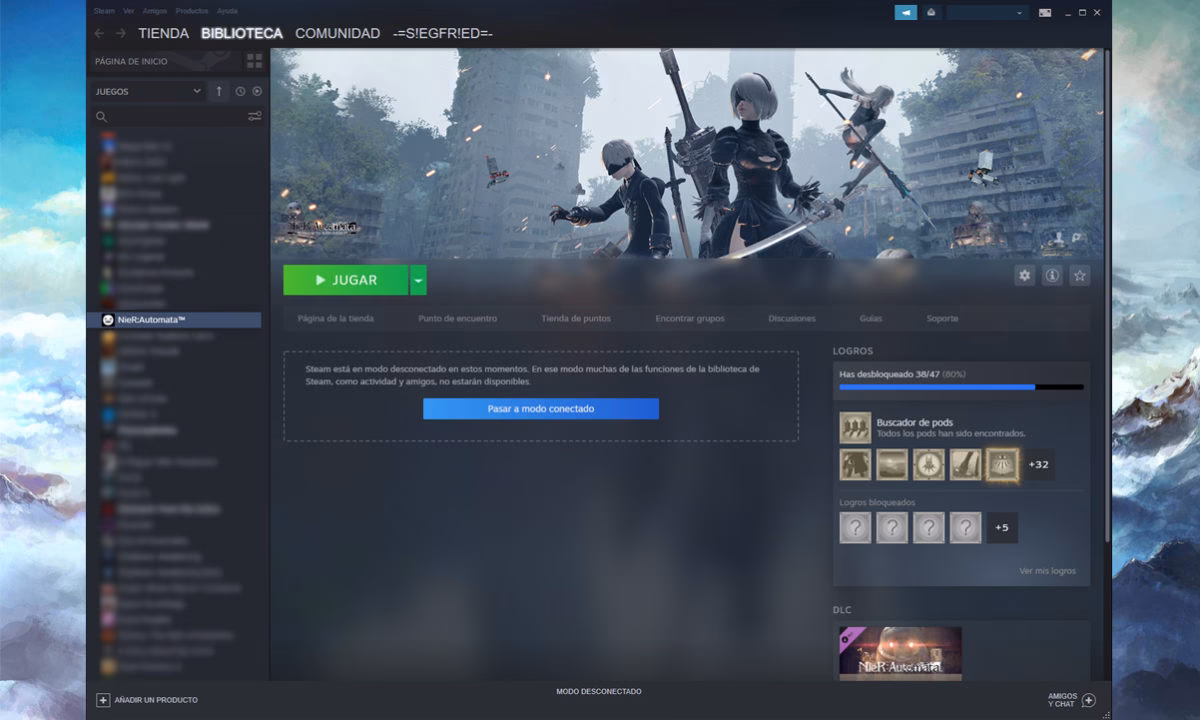
Task: Open the -=S!EGFR!ED=- profile section
Action: tap(443, 33)
